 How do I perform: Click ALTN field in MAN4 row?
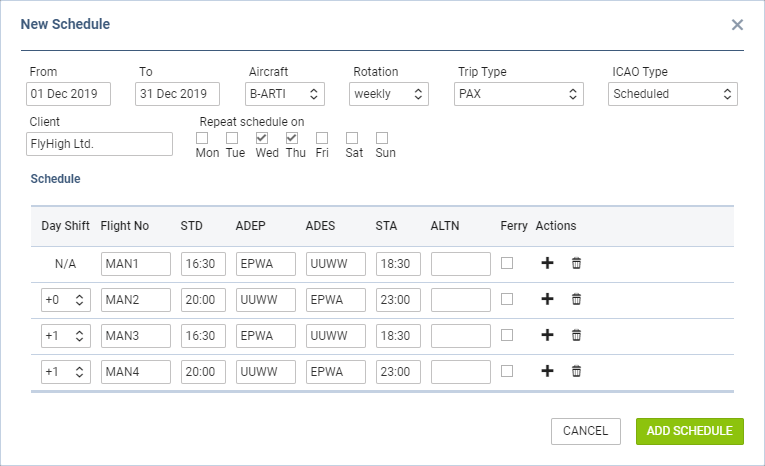[461, 372]
